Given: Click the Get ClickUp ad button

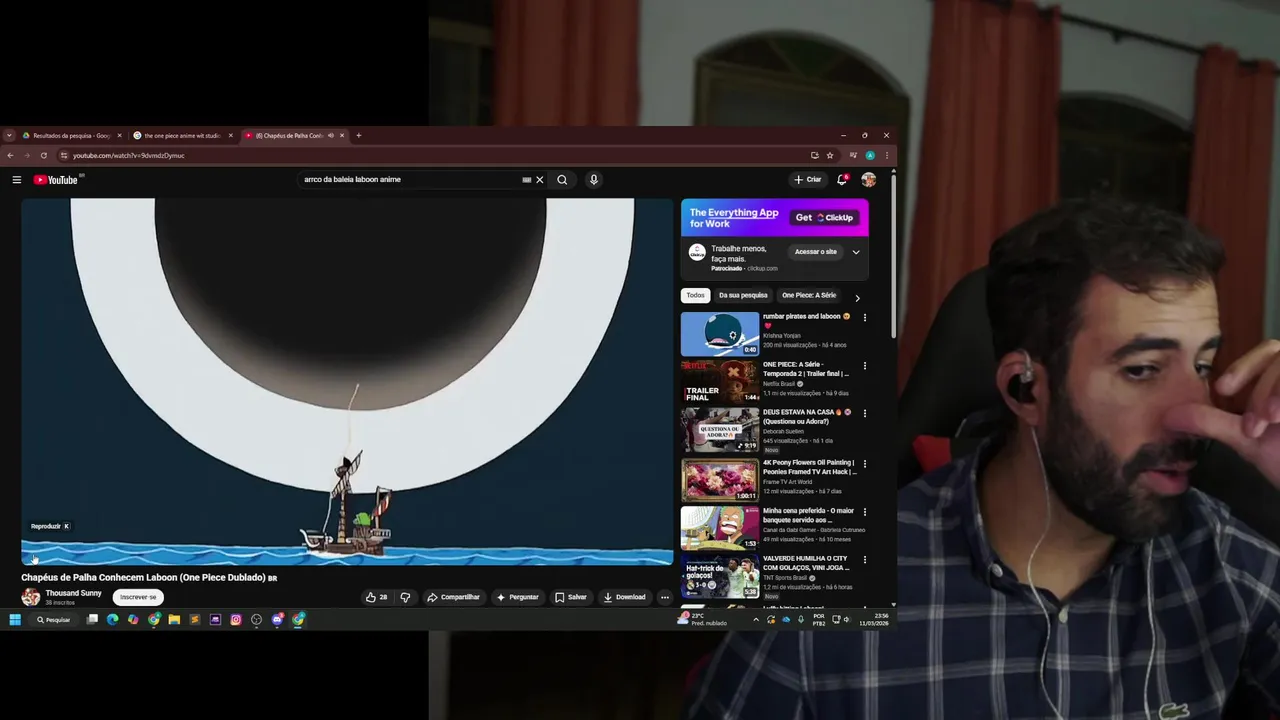Looking at the screenshot, I should click(x=825, y=217).
